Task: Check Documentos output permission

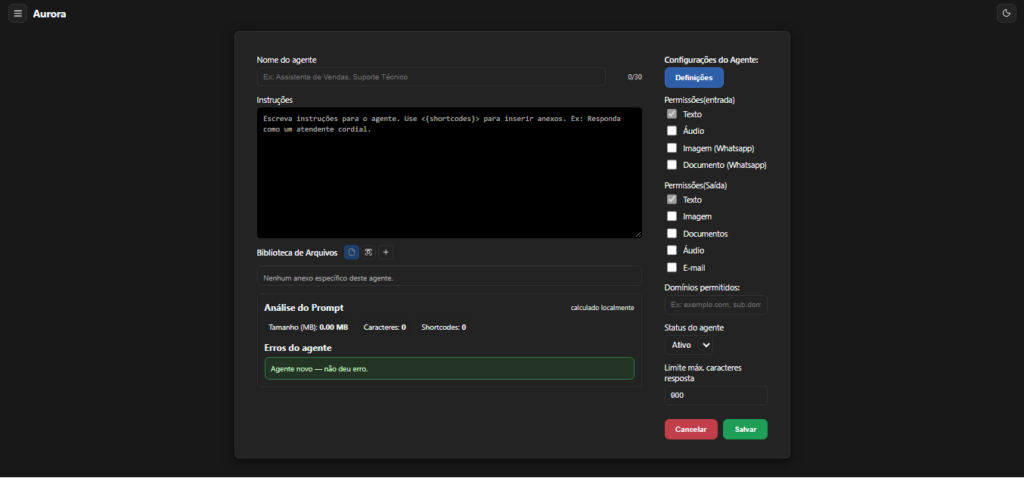Action: coord(672,233)
